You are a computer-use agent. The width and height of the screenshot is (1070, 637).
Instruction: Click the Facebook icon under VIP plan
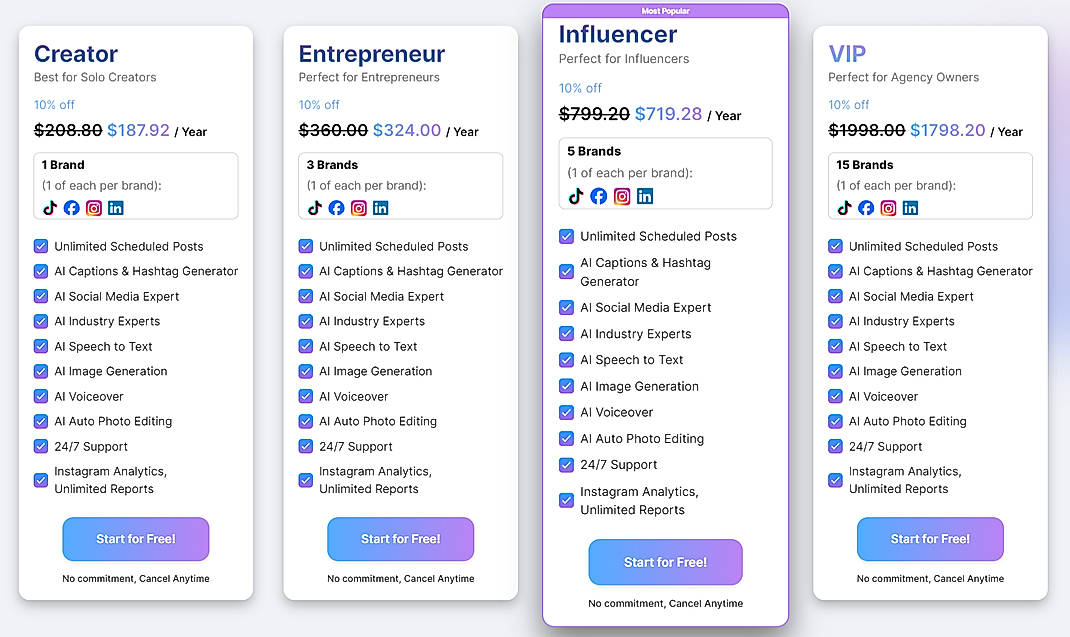coord(866,208)
